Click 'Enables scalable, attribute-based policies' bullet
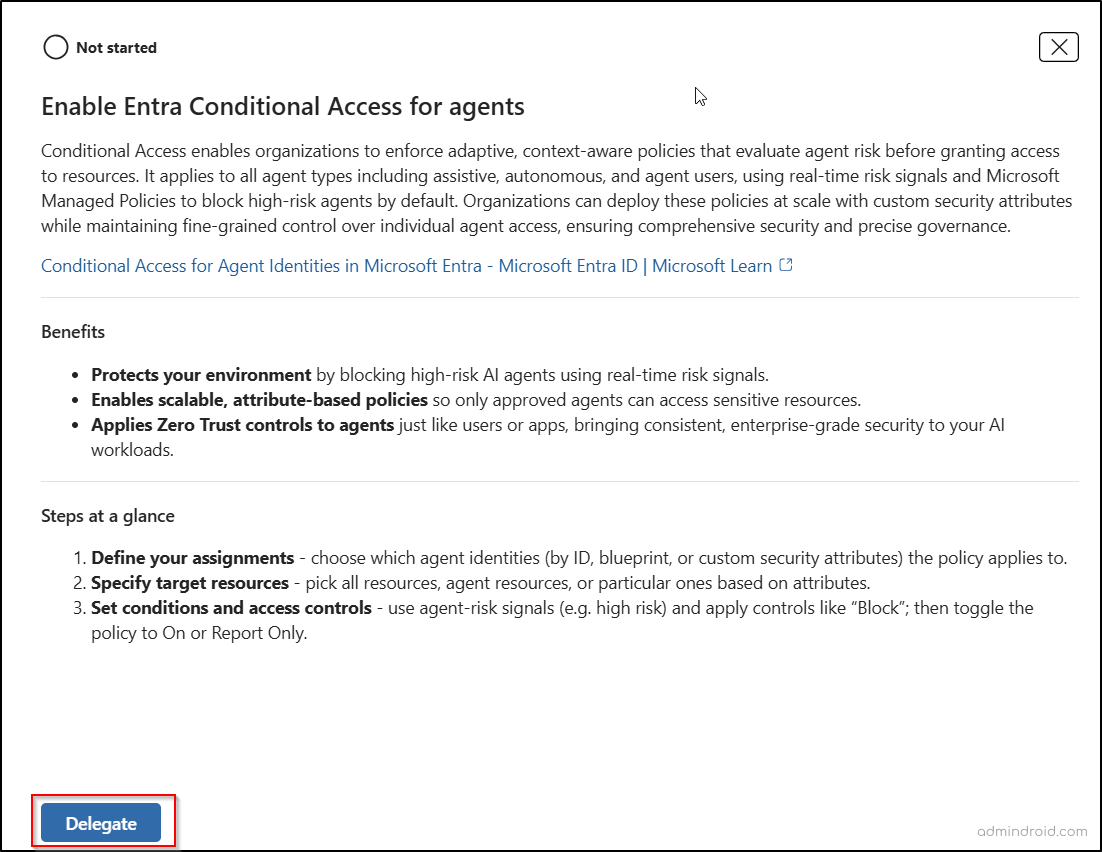Viewport: 1102px width, 852px height. (x=259, y=400)
